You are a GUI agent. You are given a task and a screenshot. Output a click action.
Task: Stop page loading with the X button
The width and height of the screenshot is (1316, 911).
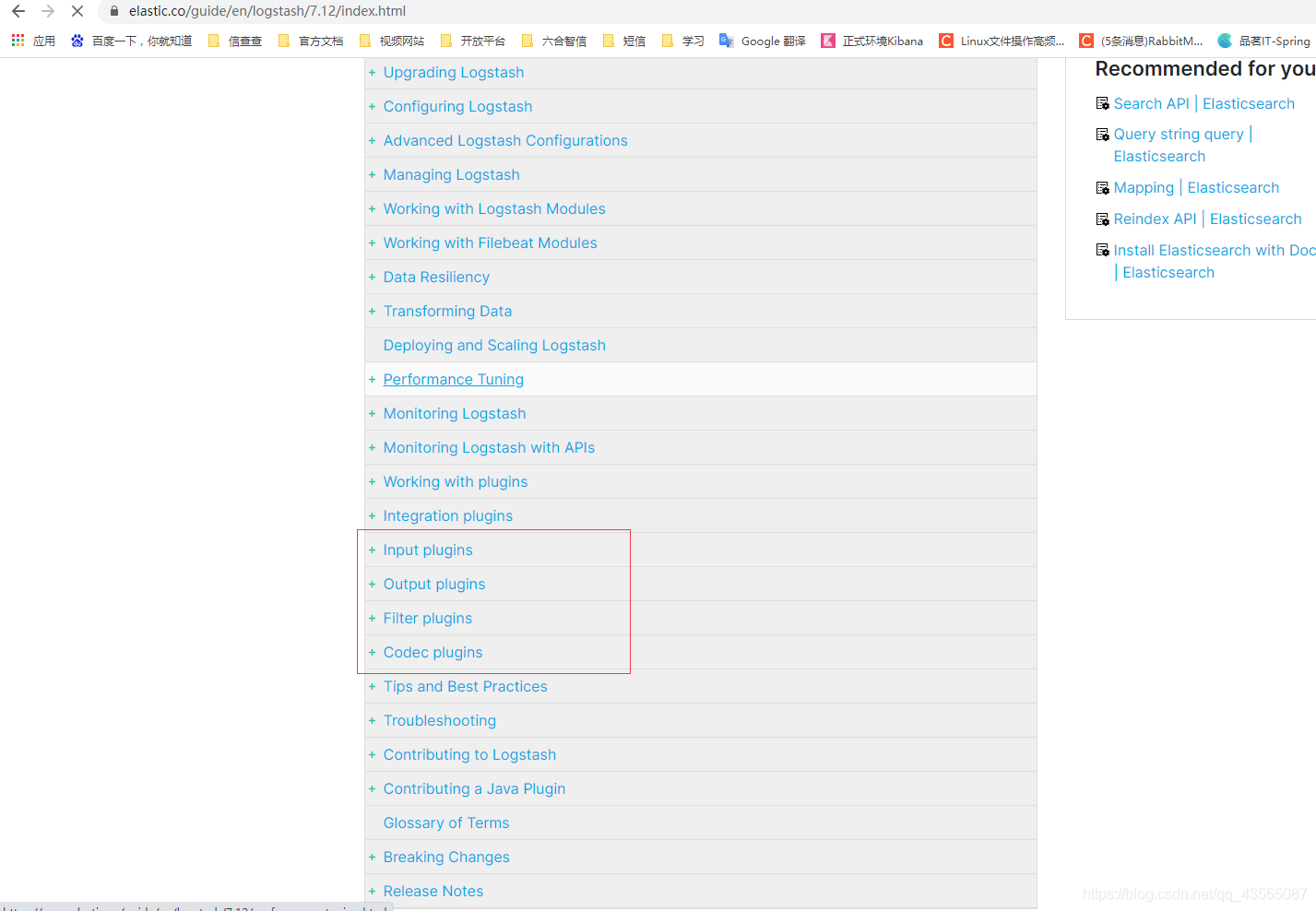pyautogui.click(x=77, y=11)
